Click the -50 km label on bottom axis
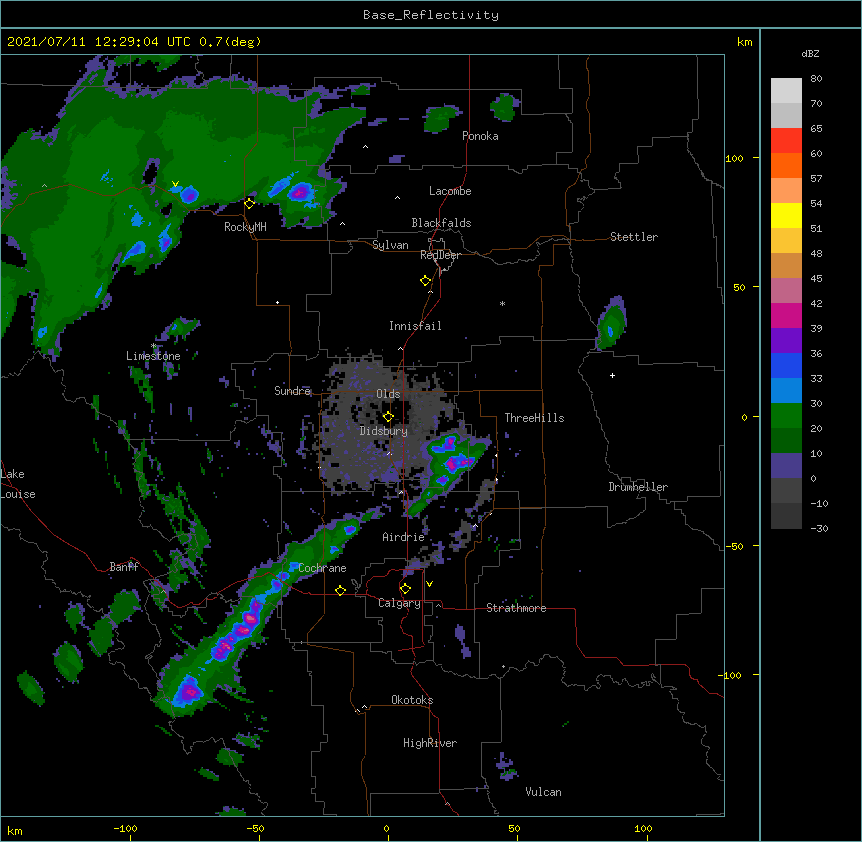 tap(255, 828)
